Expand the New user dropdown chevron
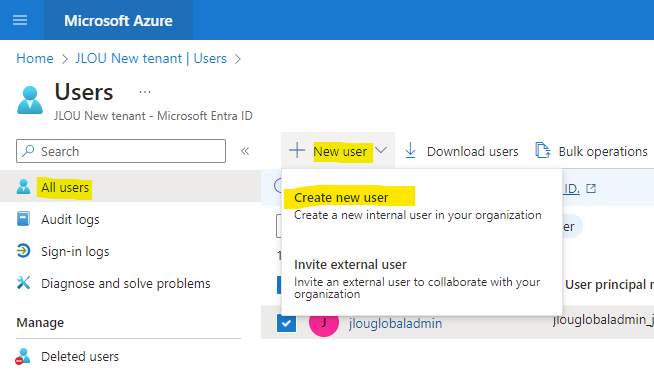This screenshot has width=654, height=373. pos(381,150)
